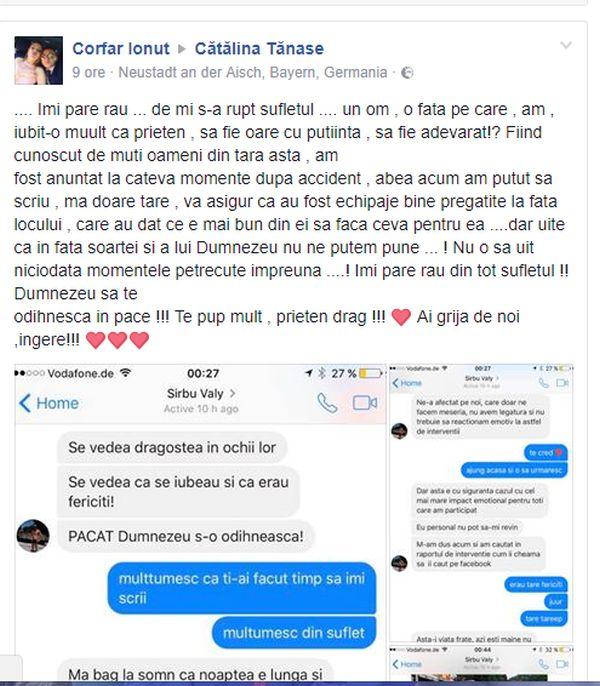Viewport: 600px width, 686px height.
Task: Tap the video icon in small chat screenshot
Action: (x=562, y=383)
